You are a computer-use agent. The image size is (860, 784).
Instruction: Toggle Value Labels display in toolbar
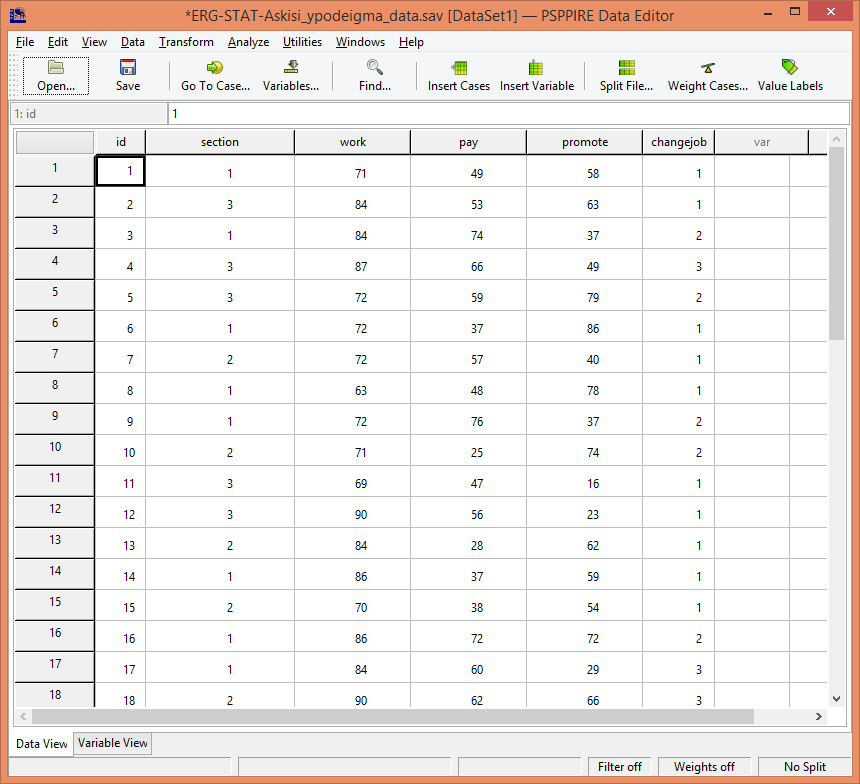[x=790, y=76]
